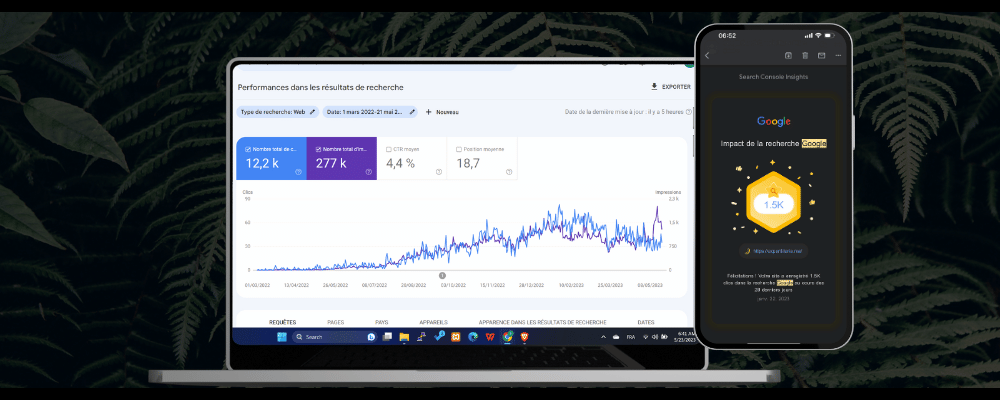Launch the Brave browser from the taskbar

(x=523, y=337)
